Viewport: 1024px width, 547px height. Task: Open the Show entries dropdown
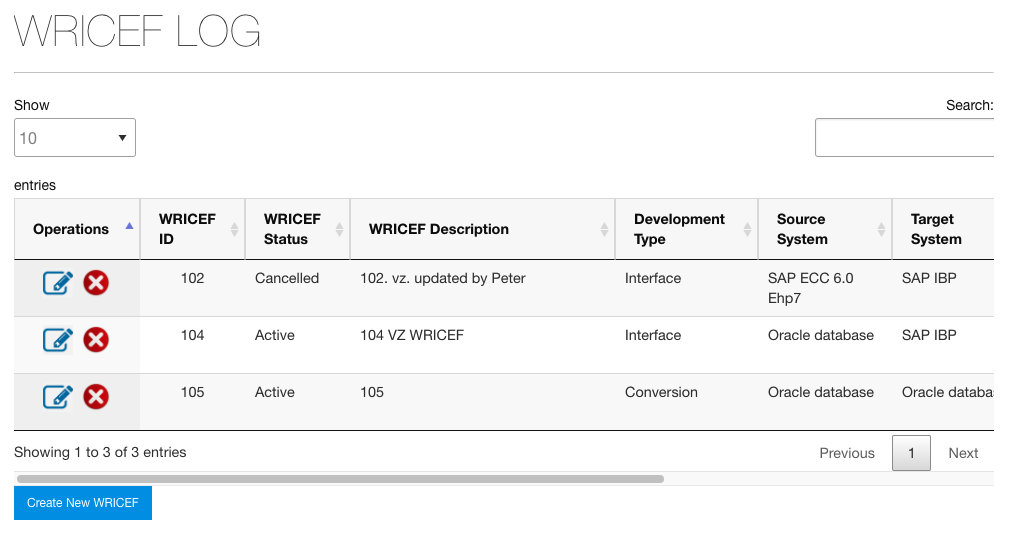[x=75, y=138]
